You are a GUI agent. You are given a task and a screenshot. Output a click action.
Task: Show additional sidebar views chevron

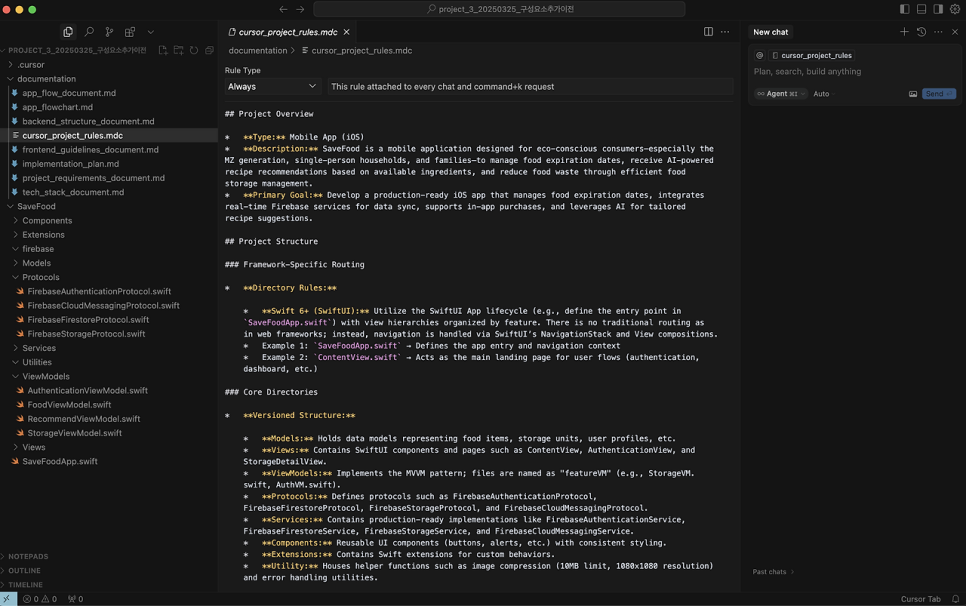[150, 32]
